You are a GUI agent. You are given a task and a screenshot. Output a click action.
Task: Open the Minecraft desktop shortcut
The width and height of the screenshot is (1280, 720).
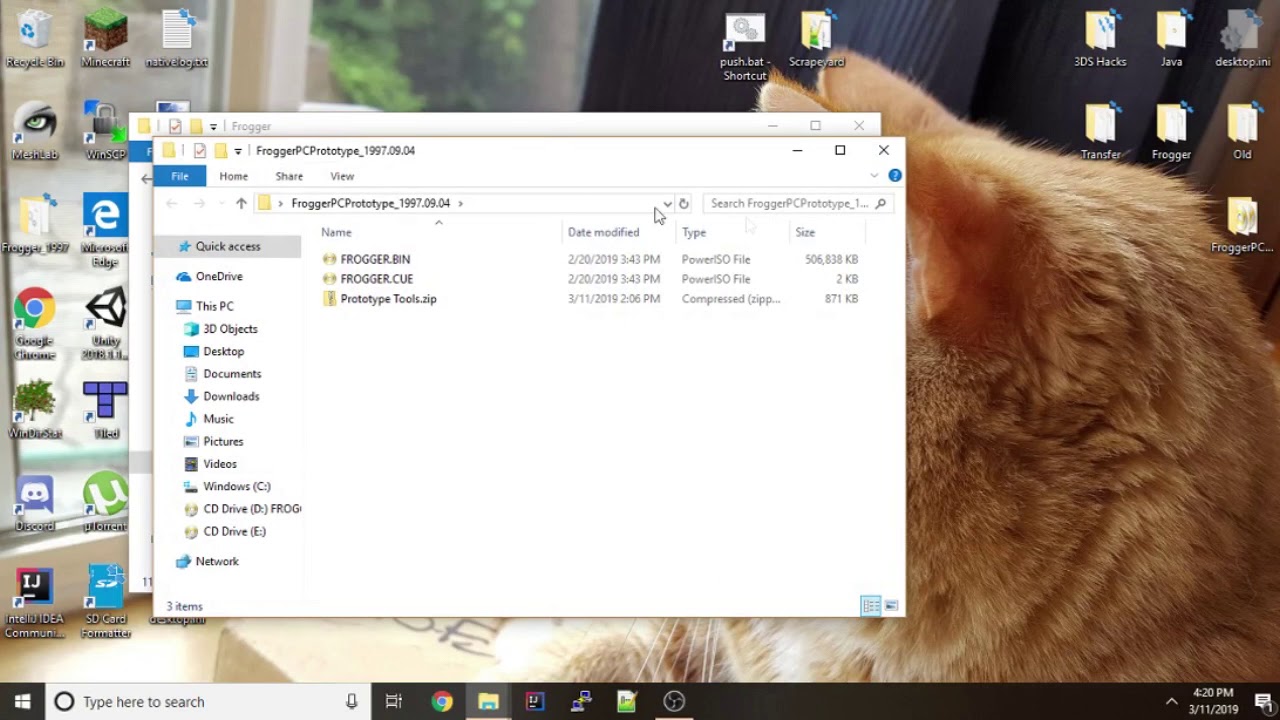(x=105, y=39)
